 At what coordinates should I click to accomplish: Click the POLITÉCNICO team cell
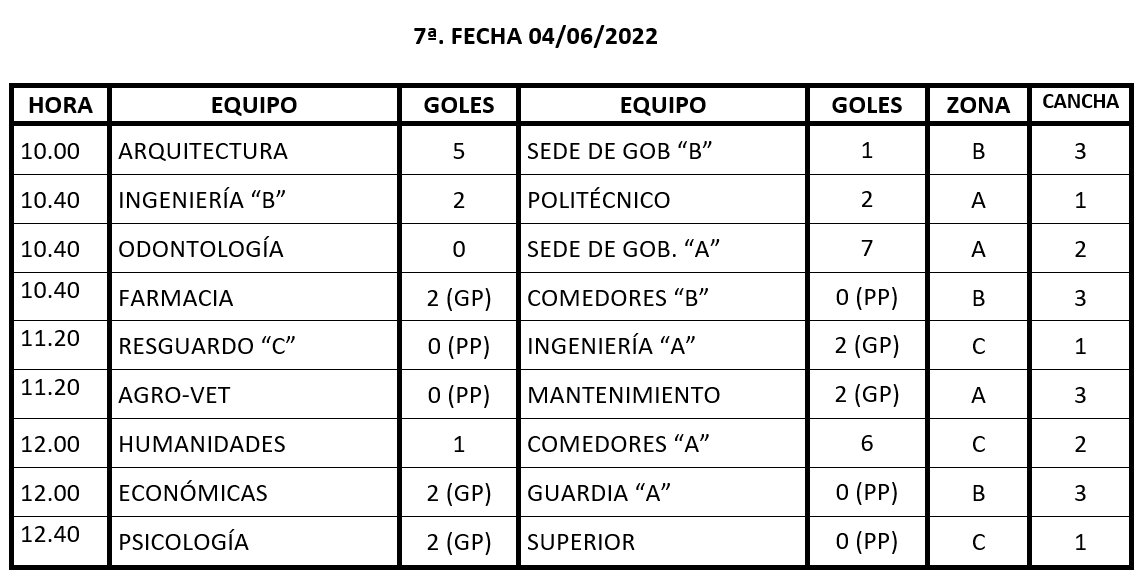pyautogui.click(x=663, y=200)
